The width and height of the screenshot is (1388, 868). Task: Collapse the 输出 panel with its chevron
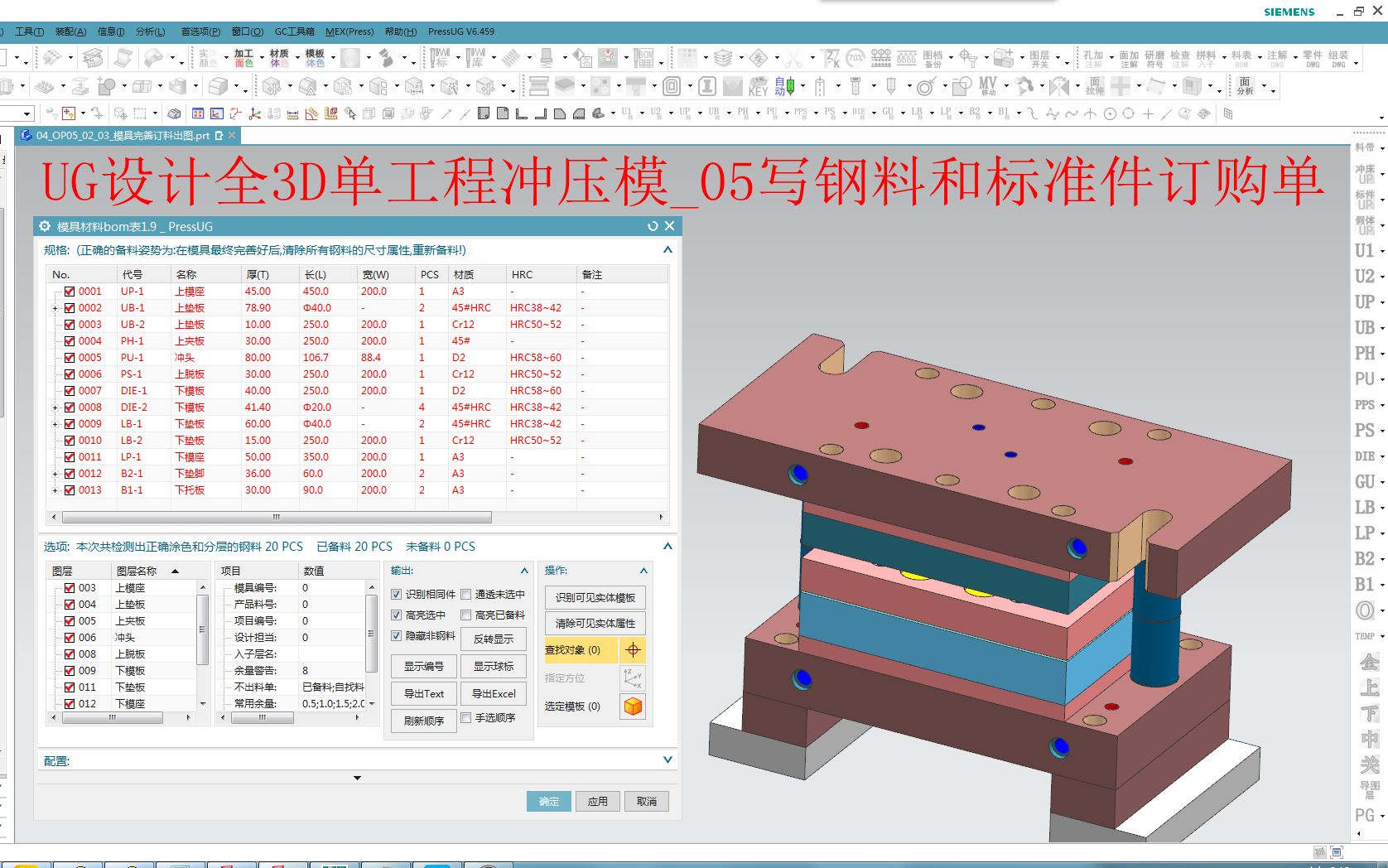tap(523, 570)
